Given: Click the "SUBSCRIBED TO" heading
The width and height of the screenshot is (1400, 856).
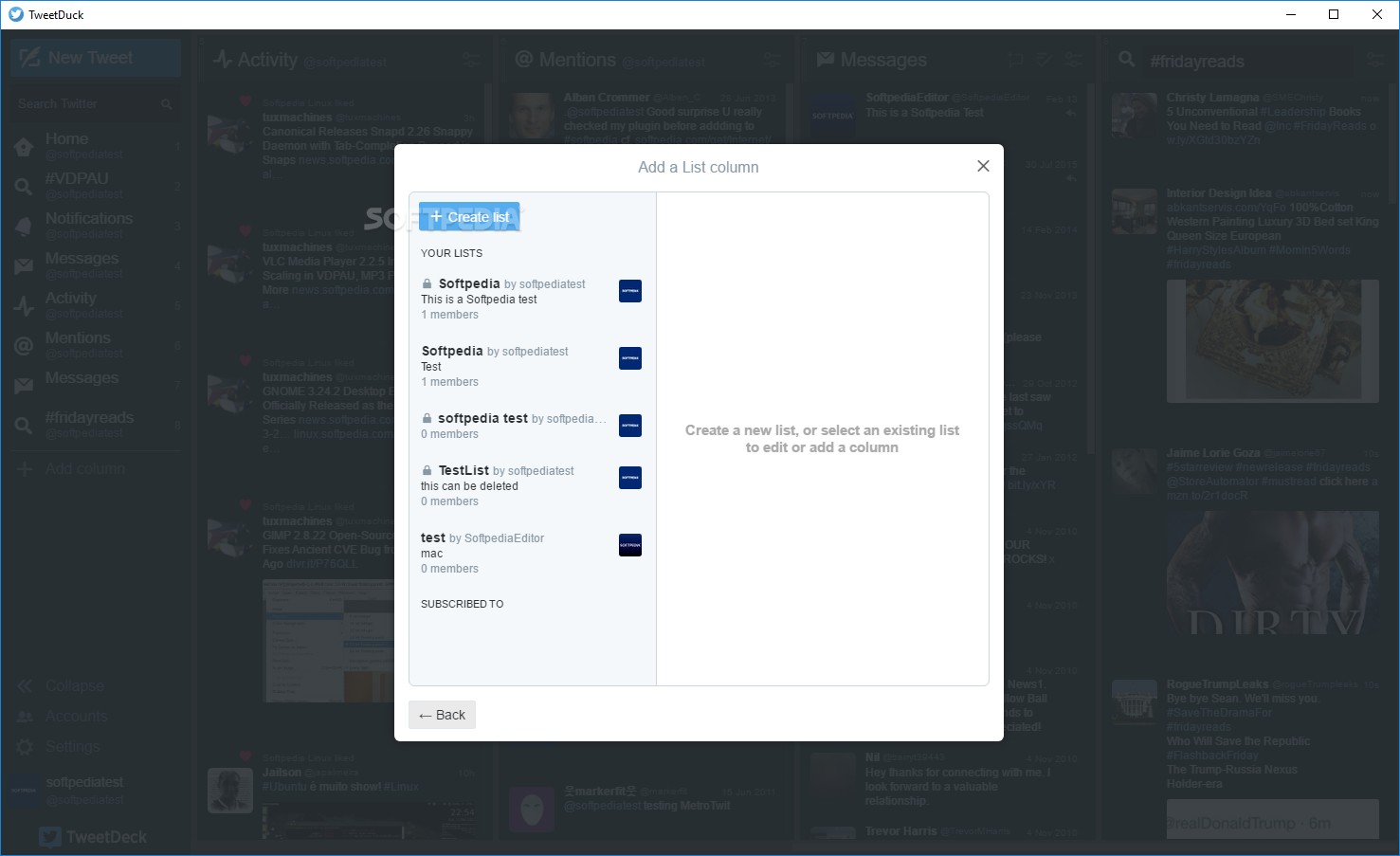Looking at the screenshot, I should (463, 604).
